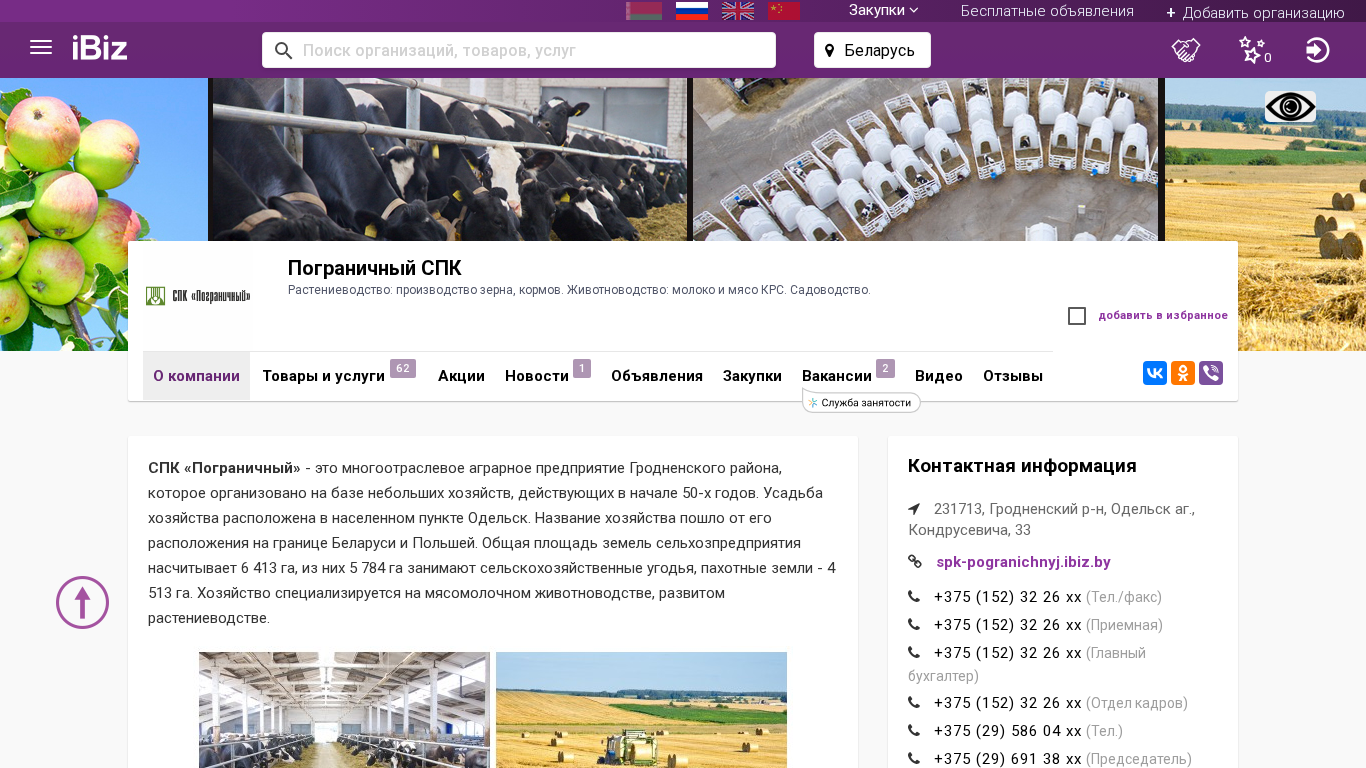Viewport: 1366px width, 768px height.
Task: Click the Служба занятости badge
Action: [861, 402]
